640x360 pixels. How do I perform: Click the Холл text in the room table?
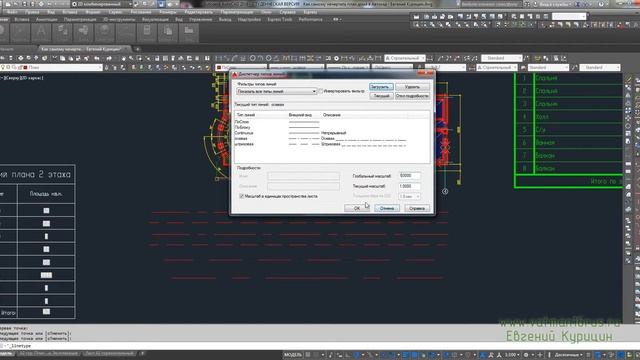coord(542,117)
